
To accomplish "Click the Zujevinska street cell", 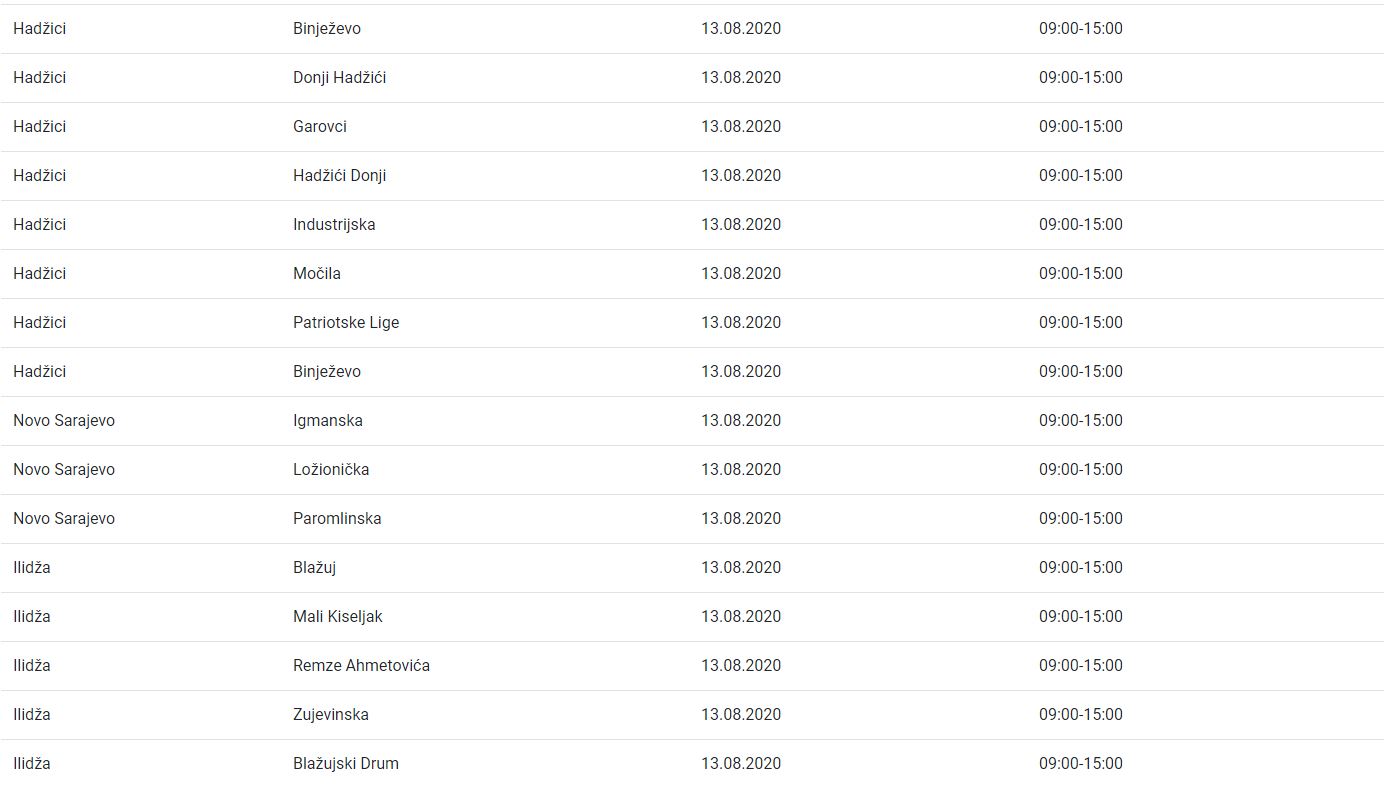I will coord(330,715).
